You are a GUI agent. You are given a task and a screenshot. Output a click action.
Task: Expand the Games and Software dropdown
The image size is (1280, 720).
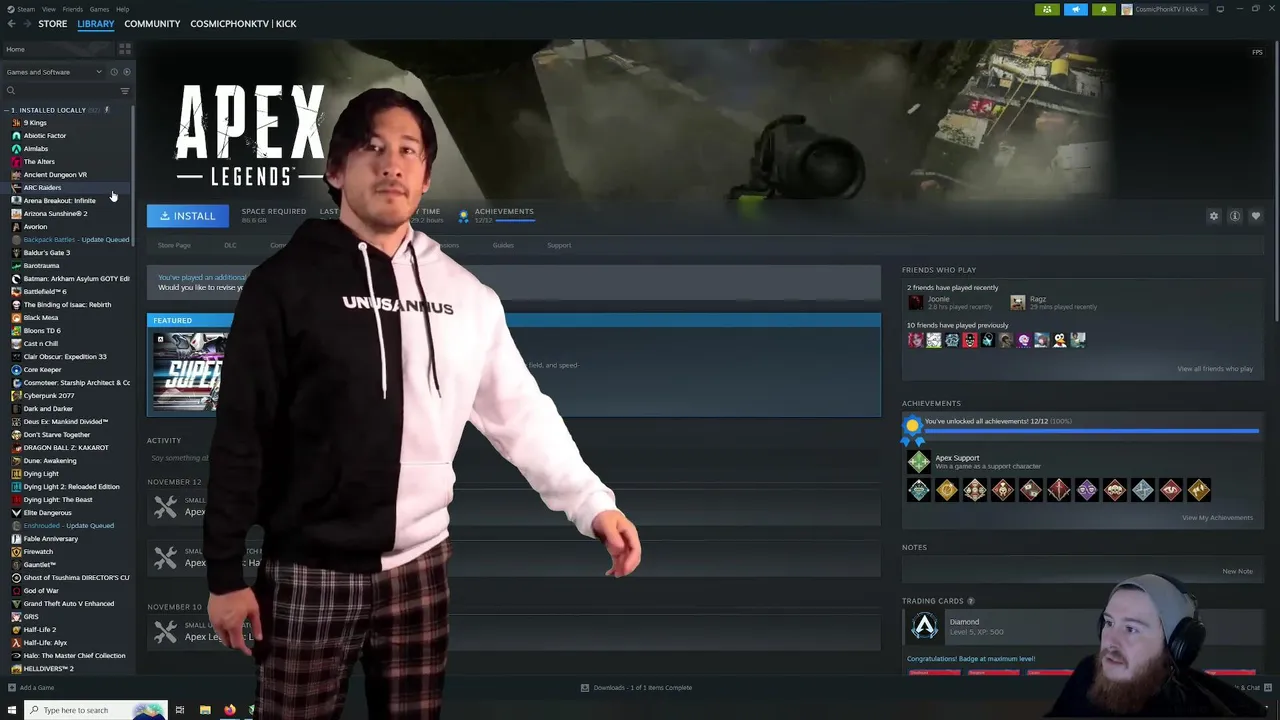click(x=54, y=72)
